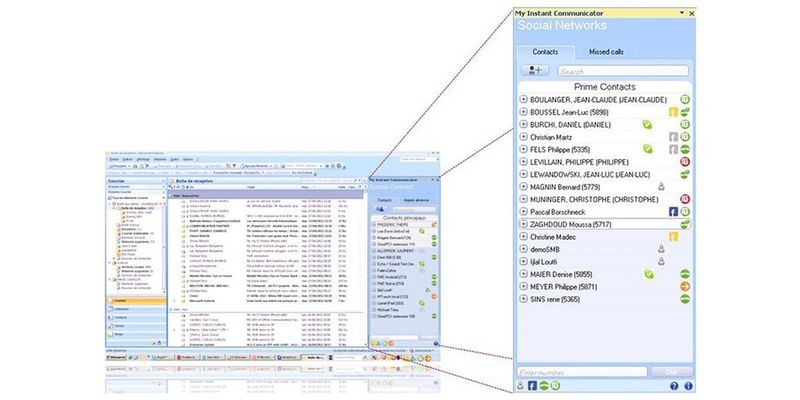This screenshot has width=800, height=400.
Task: Expand the MAGNIN Bernard contact entry
Action: pos(523,187)
